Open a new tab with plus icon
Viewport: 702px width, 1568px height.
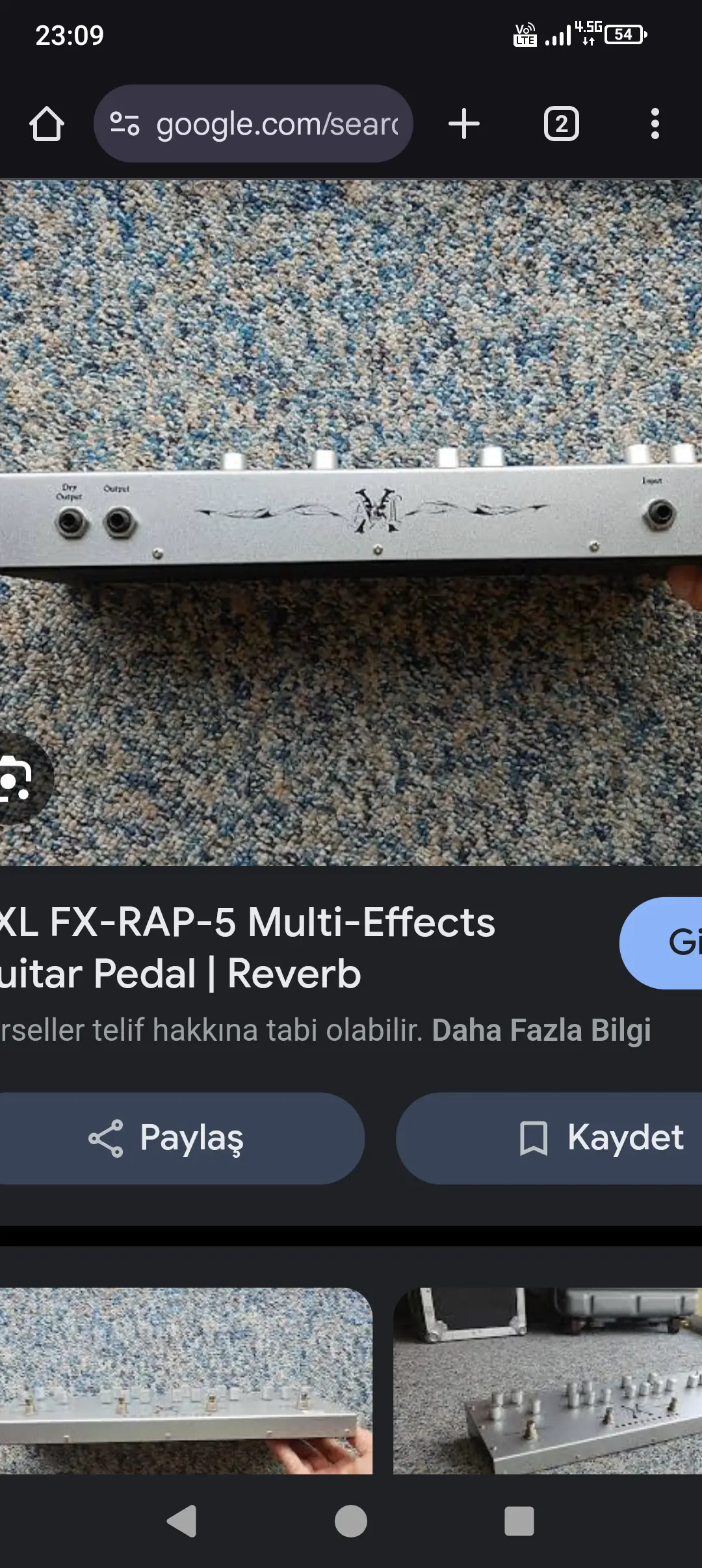coord(464,124)
